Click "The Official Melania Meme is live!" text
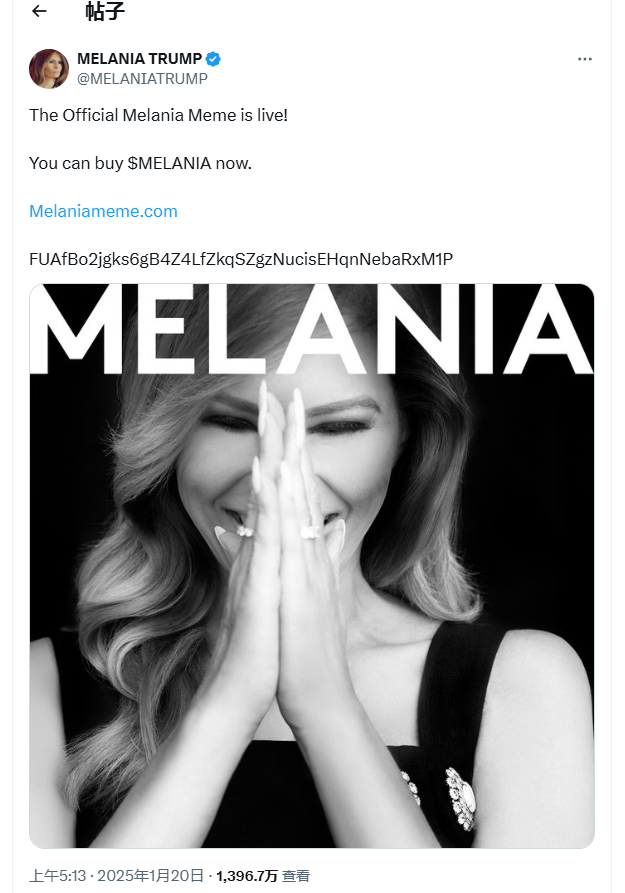Image resolution: width=625 pixels, height=893 pixels. [x=158, y=115]
